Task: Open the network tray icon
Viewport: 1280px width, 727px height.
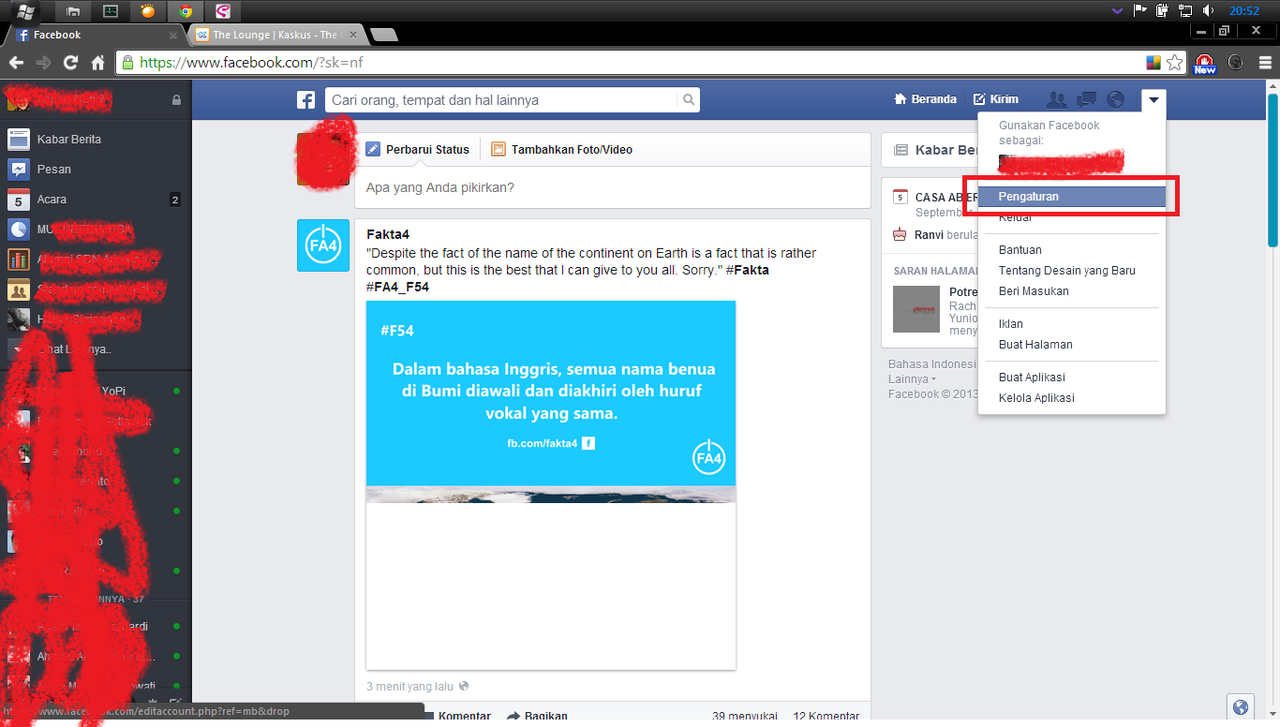Action: (x=1185, y=10)
